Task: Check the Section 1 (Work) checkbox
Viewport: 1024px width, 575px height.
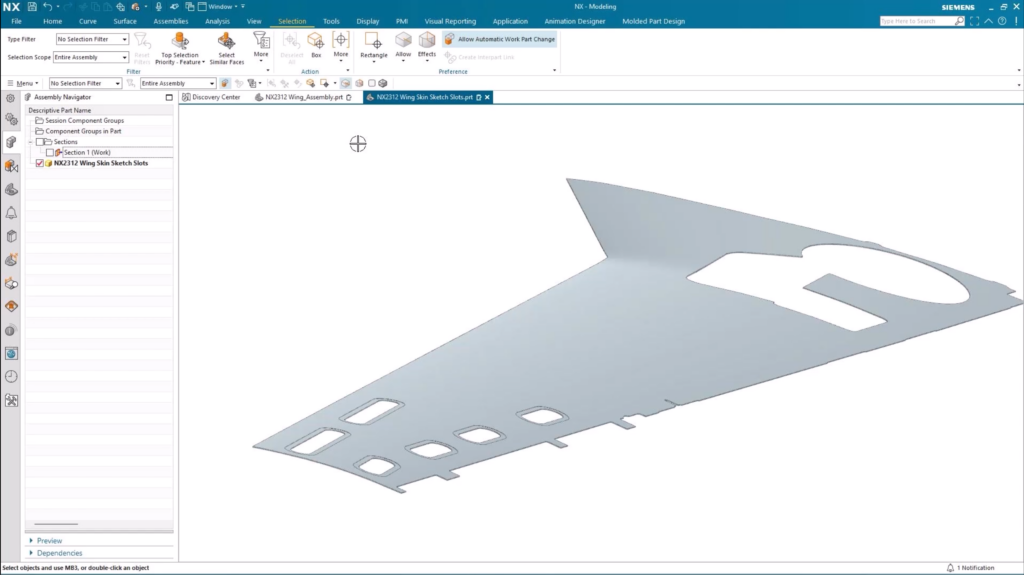Action: click(x=50, y=152)
